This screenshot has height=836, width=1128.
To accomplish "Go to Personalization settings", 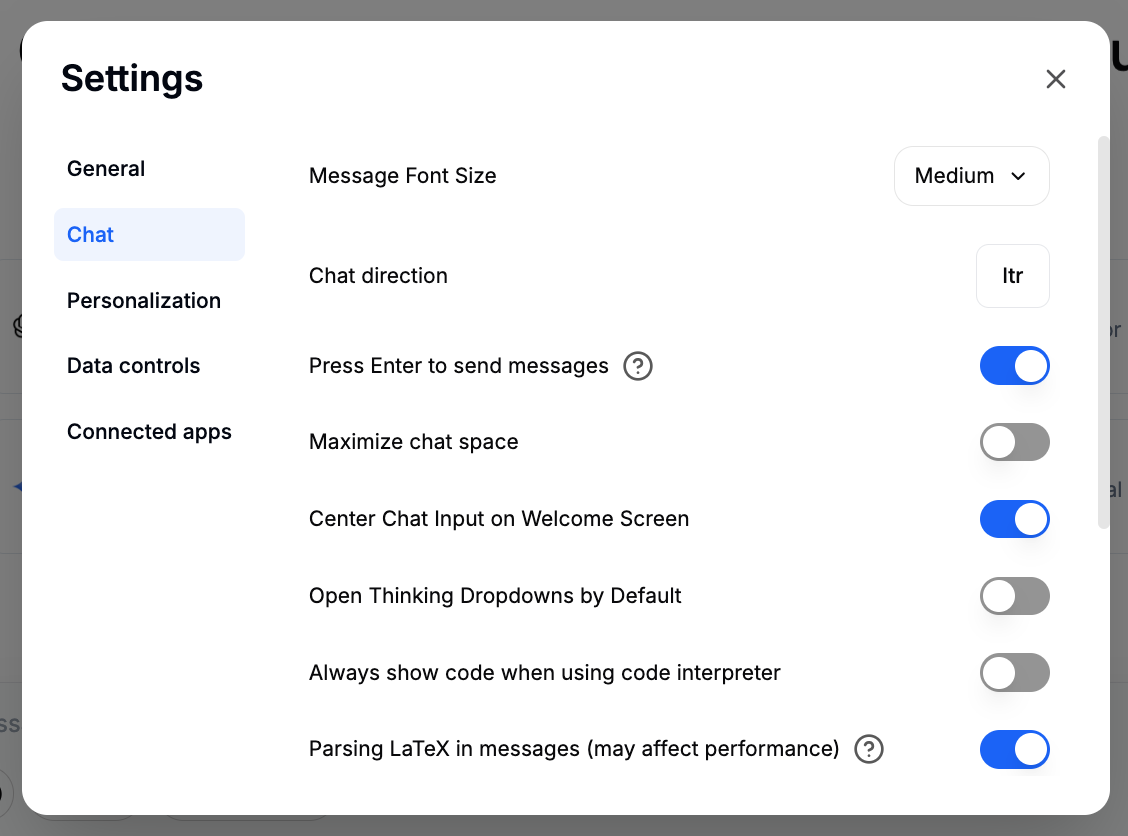I will (x=144, y=301).
